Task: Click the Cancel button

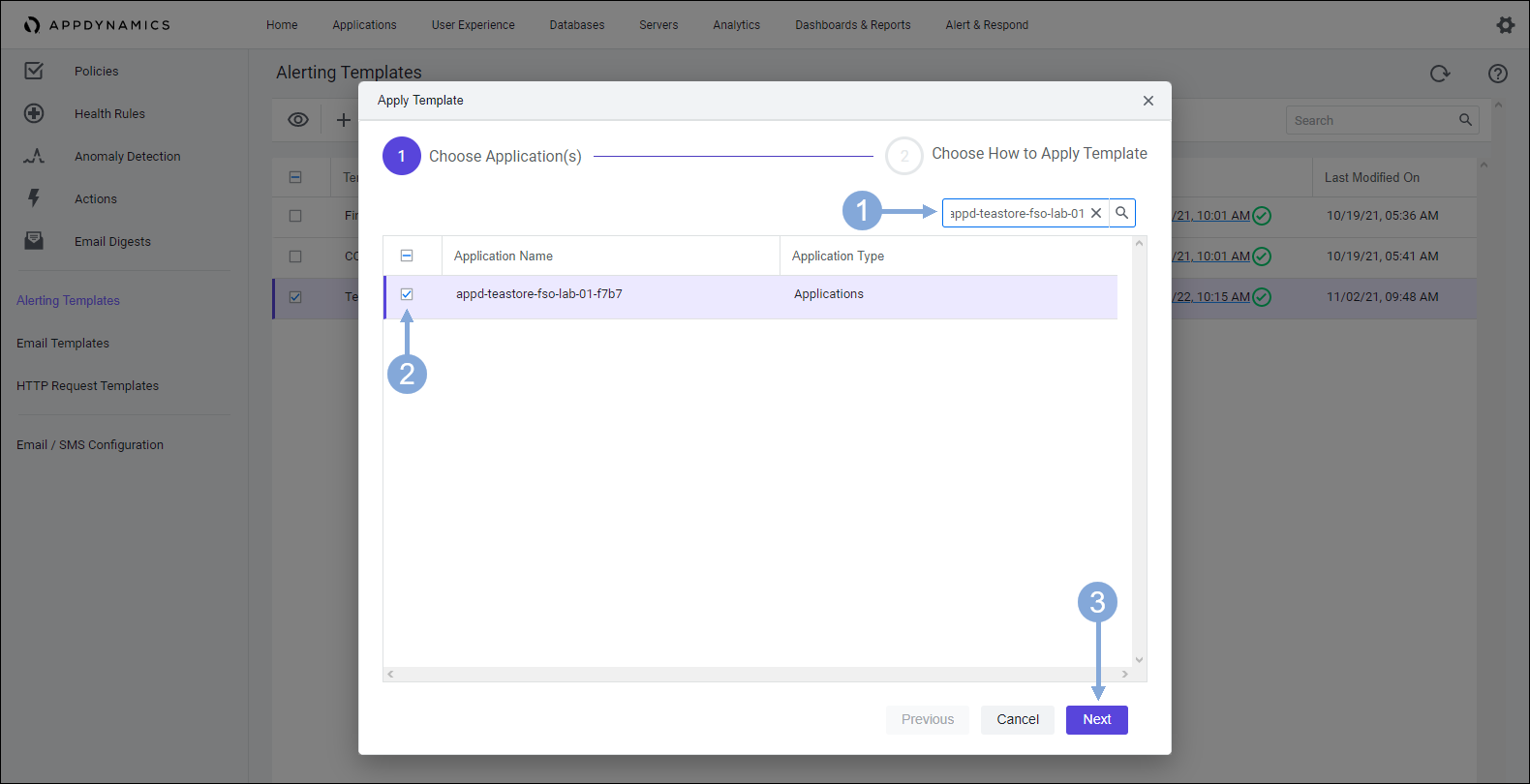Action: (x=1018, y=719)
